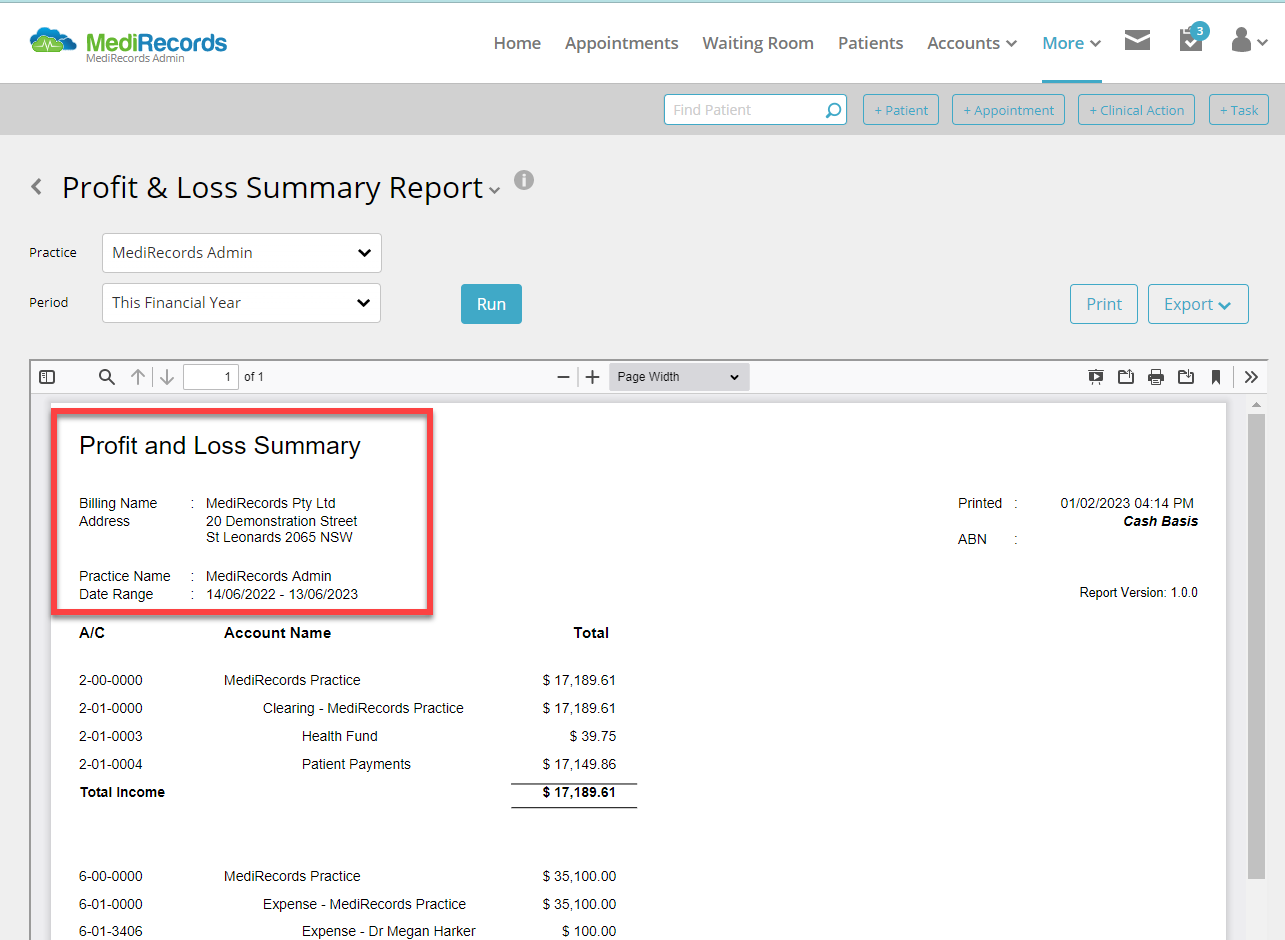The width and height of the screenshot is (1285, 940).
Task: Click the Total Income label
Action: (x=122, y=792)
